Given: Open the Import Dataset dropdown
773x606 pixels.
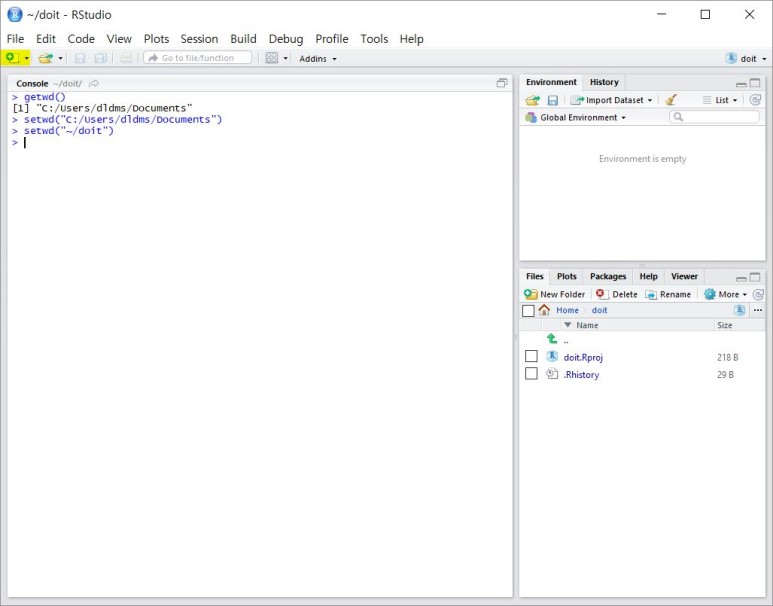Looking at the screenshot, I should click(x=611, y=100).
